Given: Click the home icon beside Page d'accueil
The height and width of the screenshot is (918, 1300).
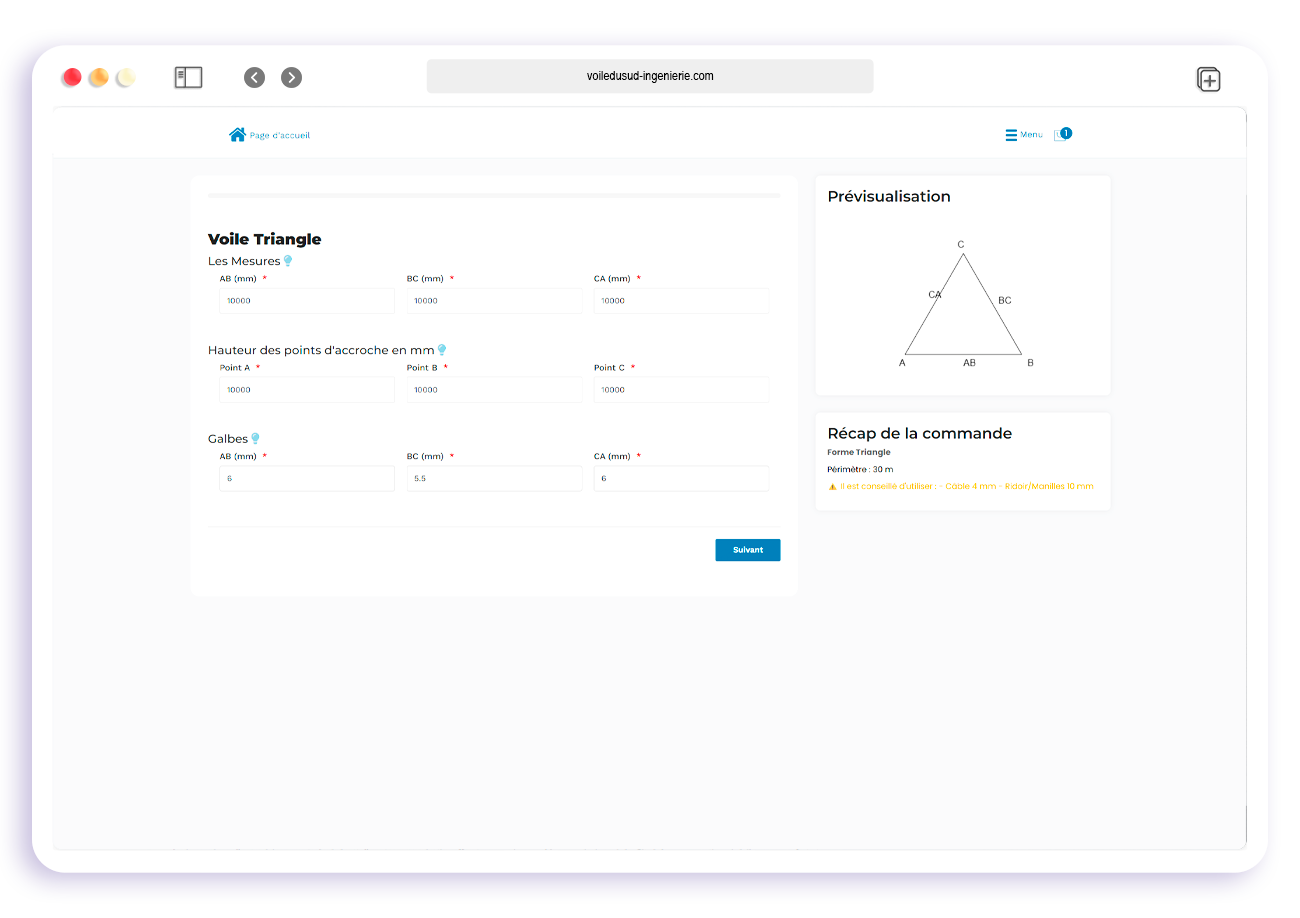Looking at the screenshot, I should (x=237, y=135).
